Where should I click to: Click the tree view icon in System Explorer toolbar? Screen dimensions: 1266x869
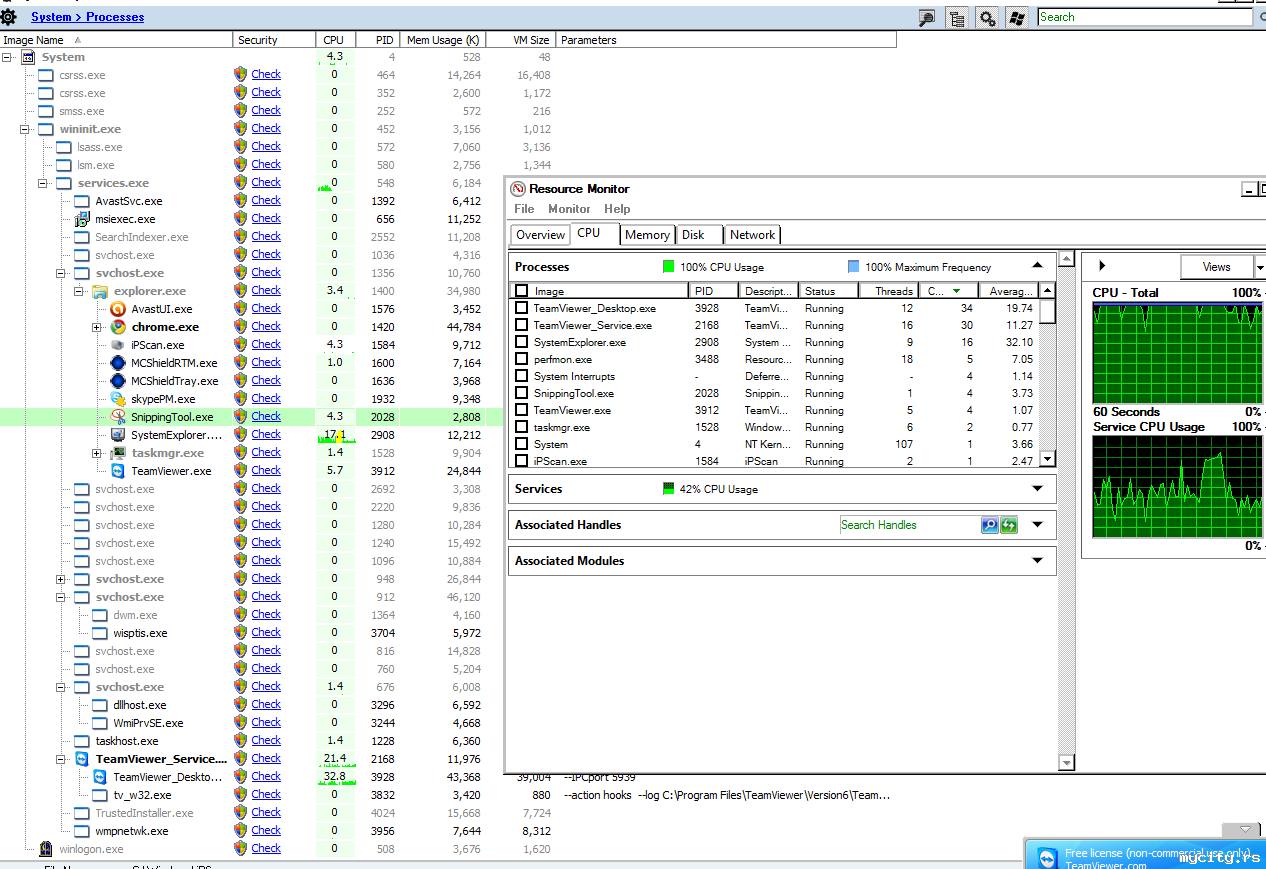958,17
